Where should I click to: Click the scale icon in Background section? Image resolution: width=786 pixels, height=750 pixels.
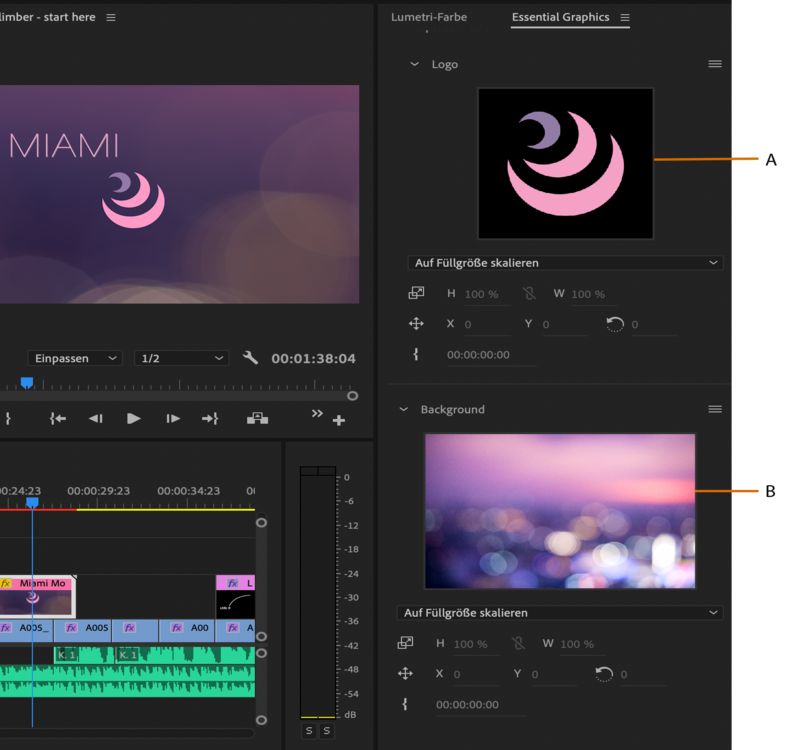(x=405, y=643)
